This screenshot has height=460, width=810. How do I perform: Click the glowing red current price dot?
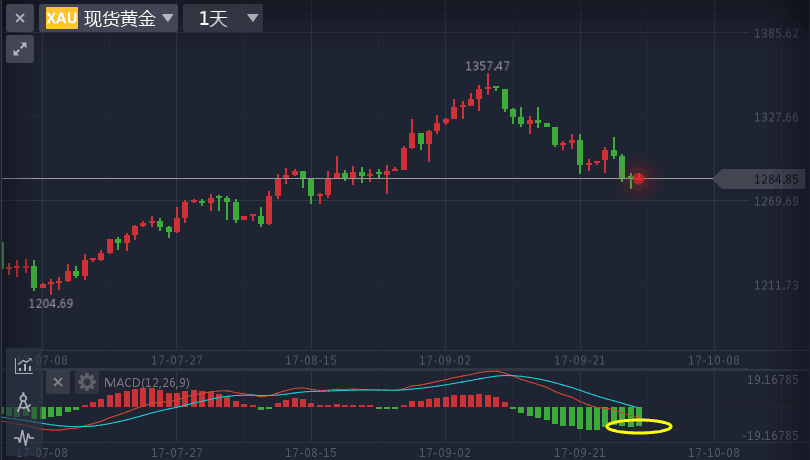(638, 179)
